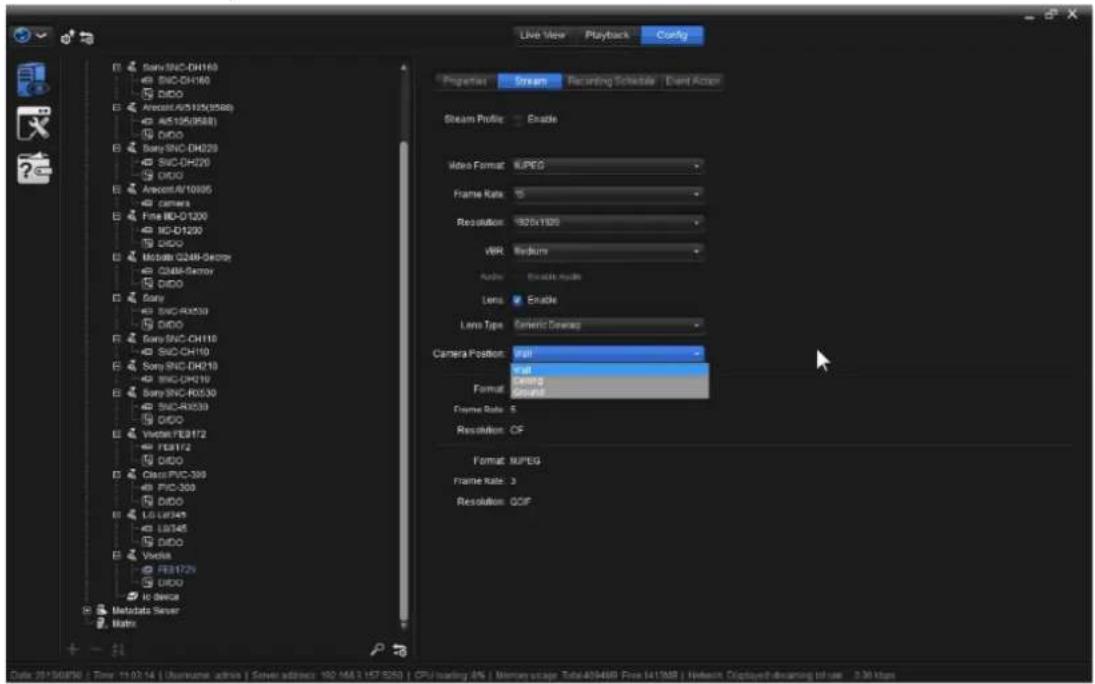Close the Camera Position dropdown box

(x=608, y=354)
